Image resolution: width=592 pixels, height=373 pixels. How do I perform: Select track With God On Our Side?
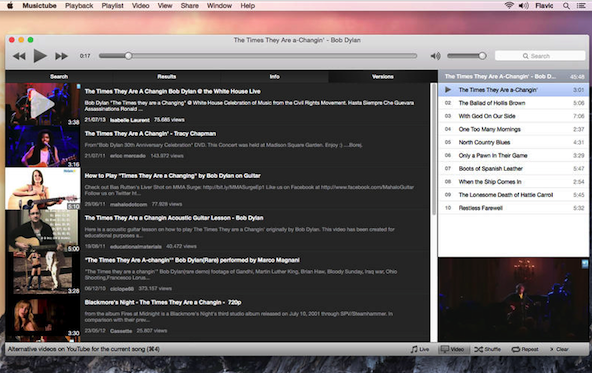click(513, 116)
